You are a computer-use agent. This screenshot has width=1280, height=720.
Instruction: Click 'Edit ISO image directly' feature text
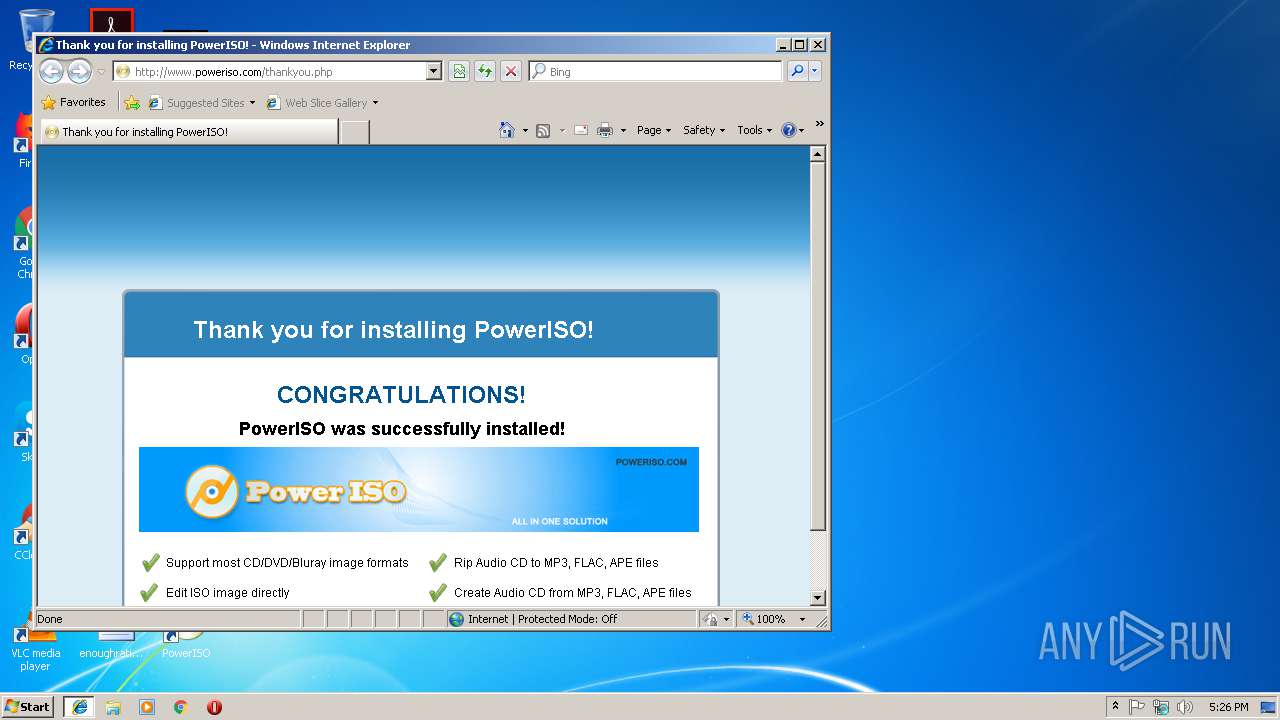click(228, 593)
